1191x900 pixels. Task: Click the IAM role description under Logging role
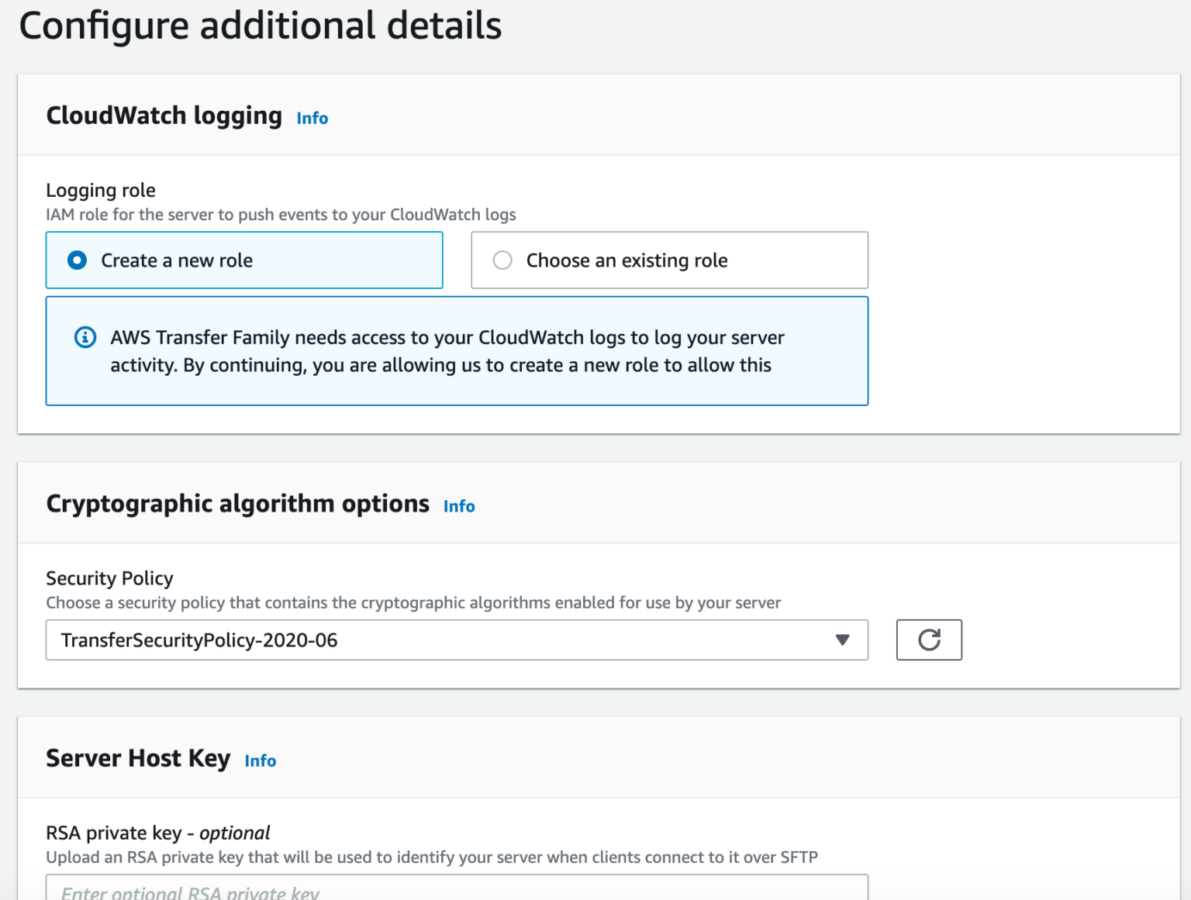[x=281, y=214]
